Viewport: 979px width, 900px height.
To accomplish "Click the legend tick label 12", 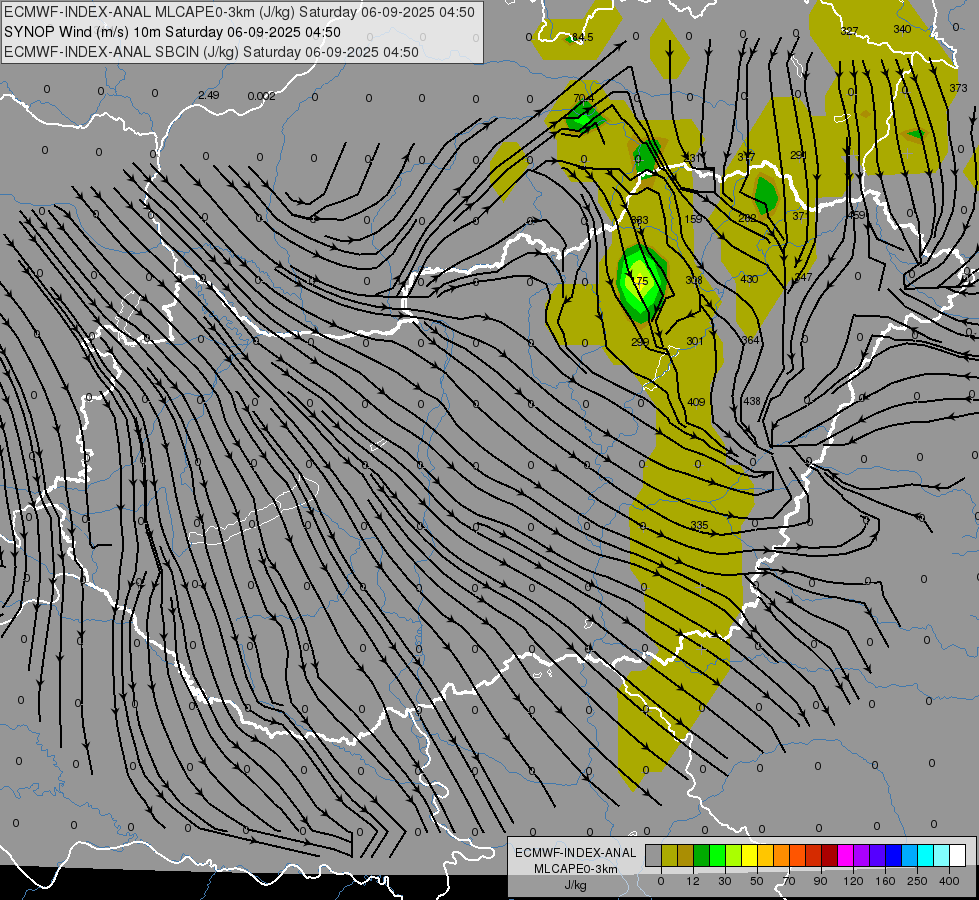I will coord(693,881).
